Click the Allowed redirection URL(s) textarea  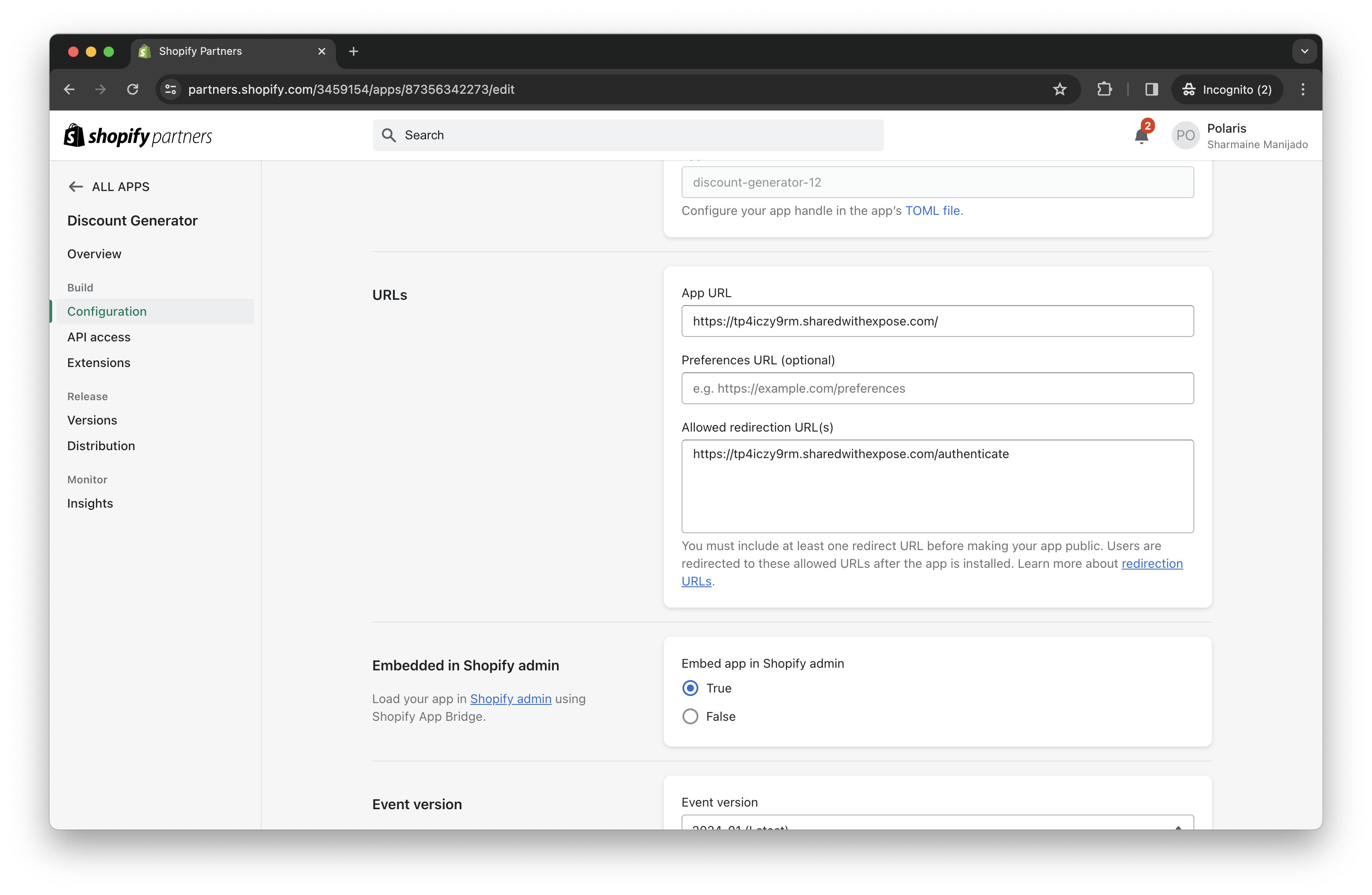pos(938,486)
